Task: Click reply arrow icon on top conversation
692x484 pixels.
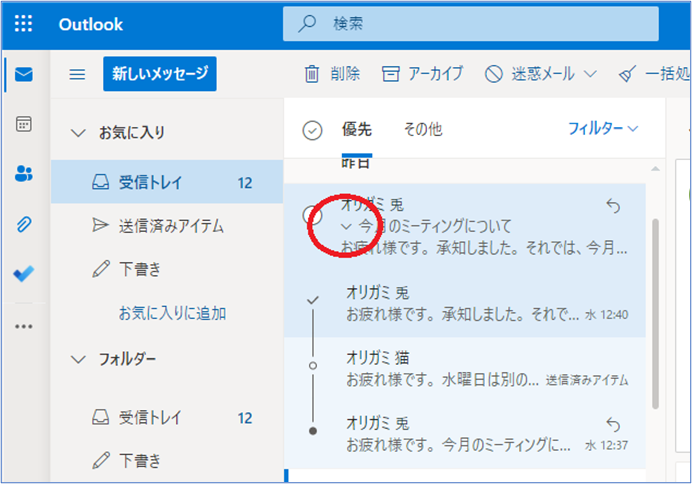Action: click(613, 206)
